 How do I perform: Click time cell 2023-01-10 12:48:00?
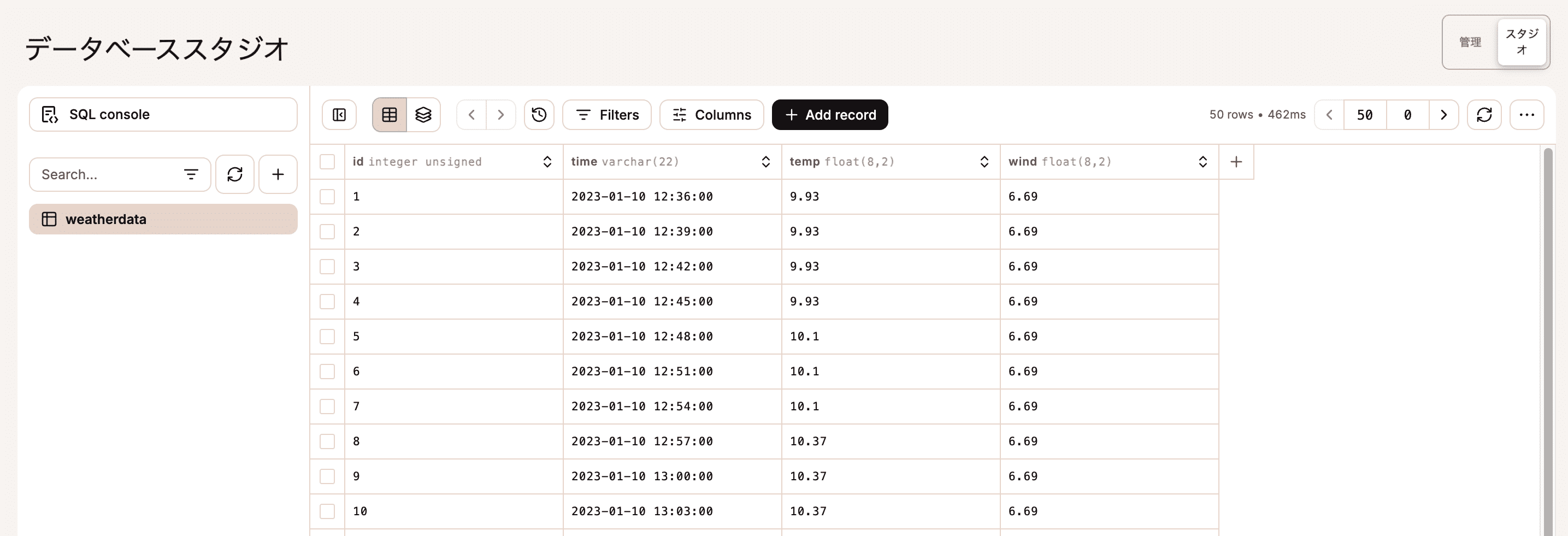pos(672,337)
